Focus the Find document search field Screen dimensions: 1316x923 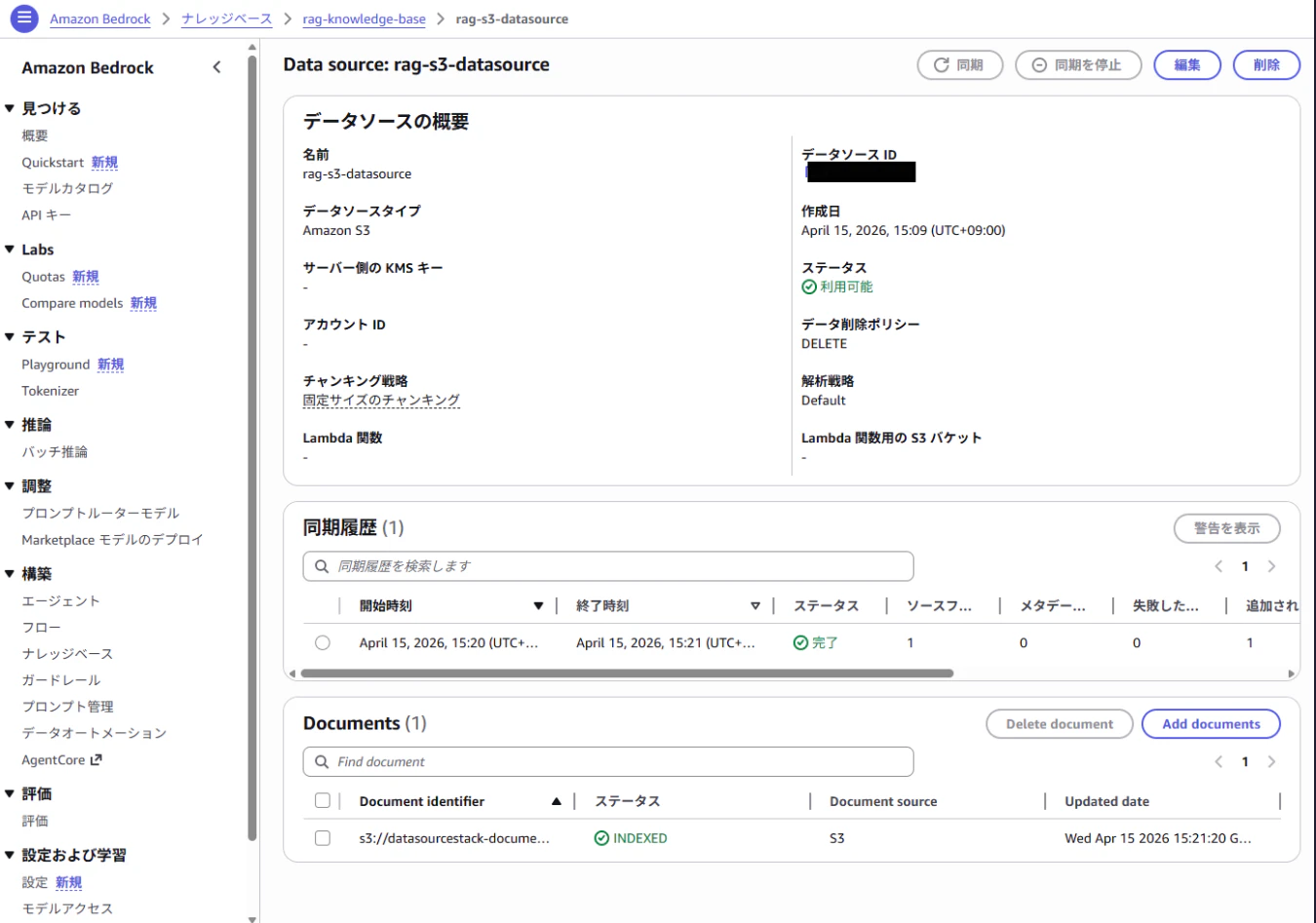tap(608, 762)
